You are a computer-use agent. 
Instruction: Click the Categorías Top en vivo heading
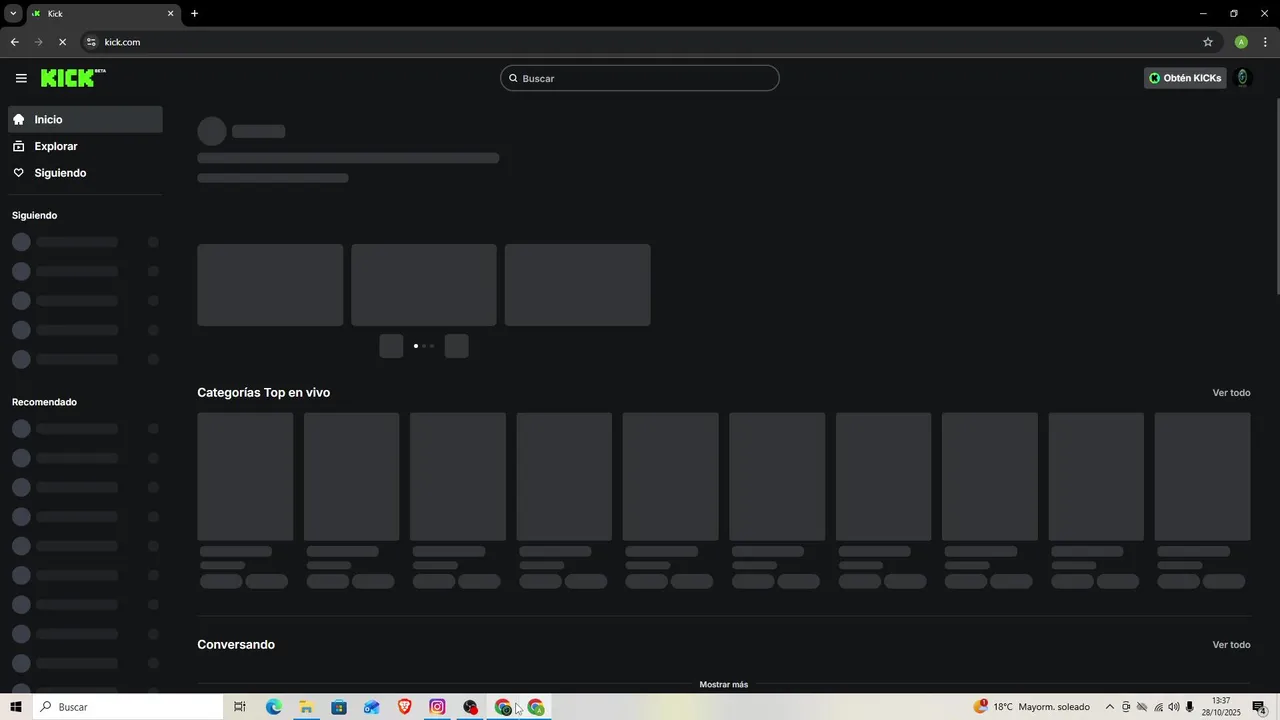pyautogui.click(x=263, y=393)
